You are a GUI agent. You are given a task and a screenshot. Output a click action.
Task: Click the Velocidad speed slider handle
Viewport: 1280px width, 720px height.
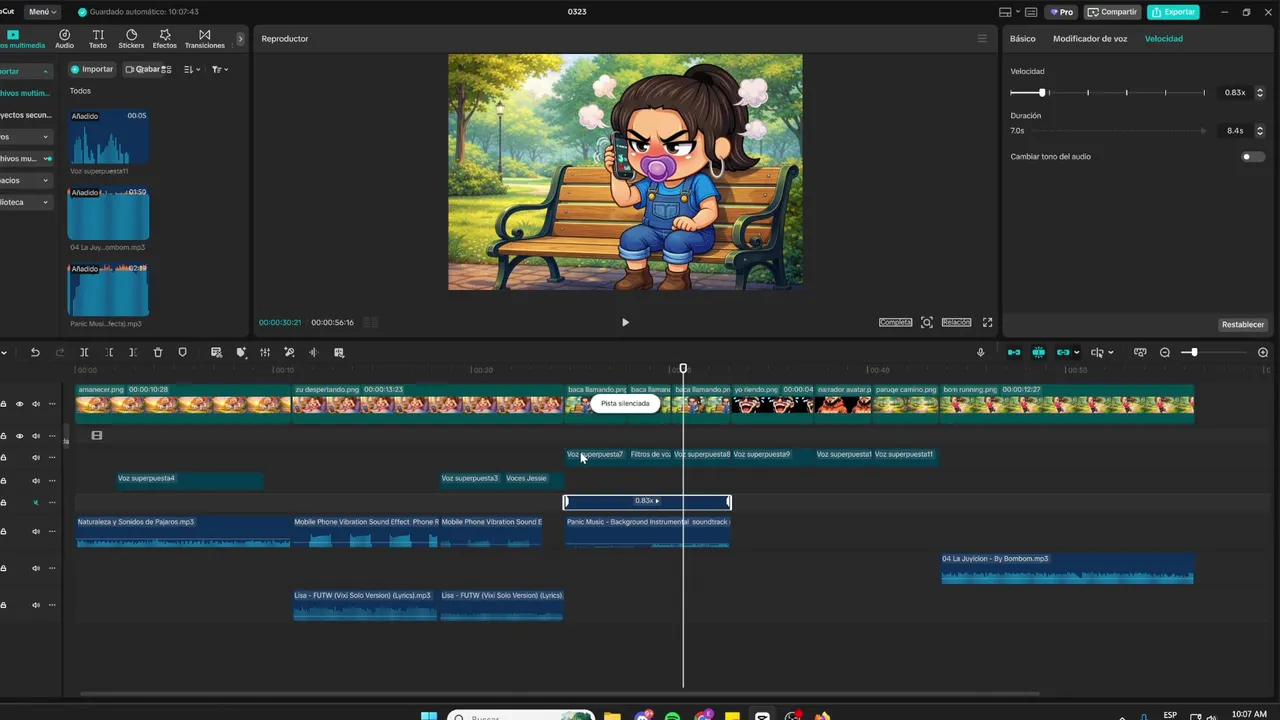point(1042,93)
